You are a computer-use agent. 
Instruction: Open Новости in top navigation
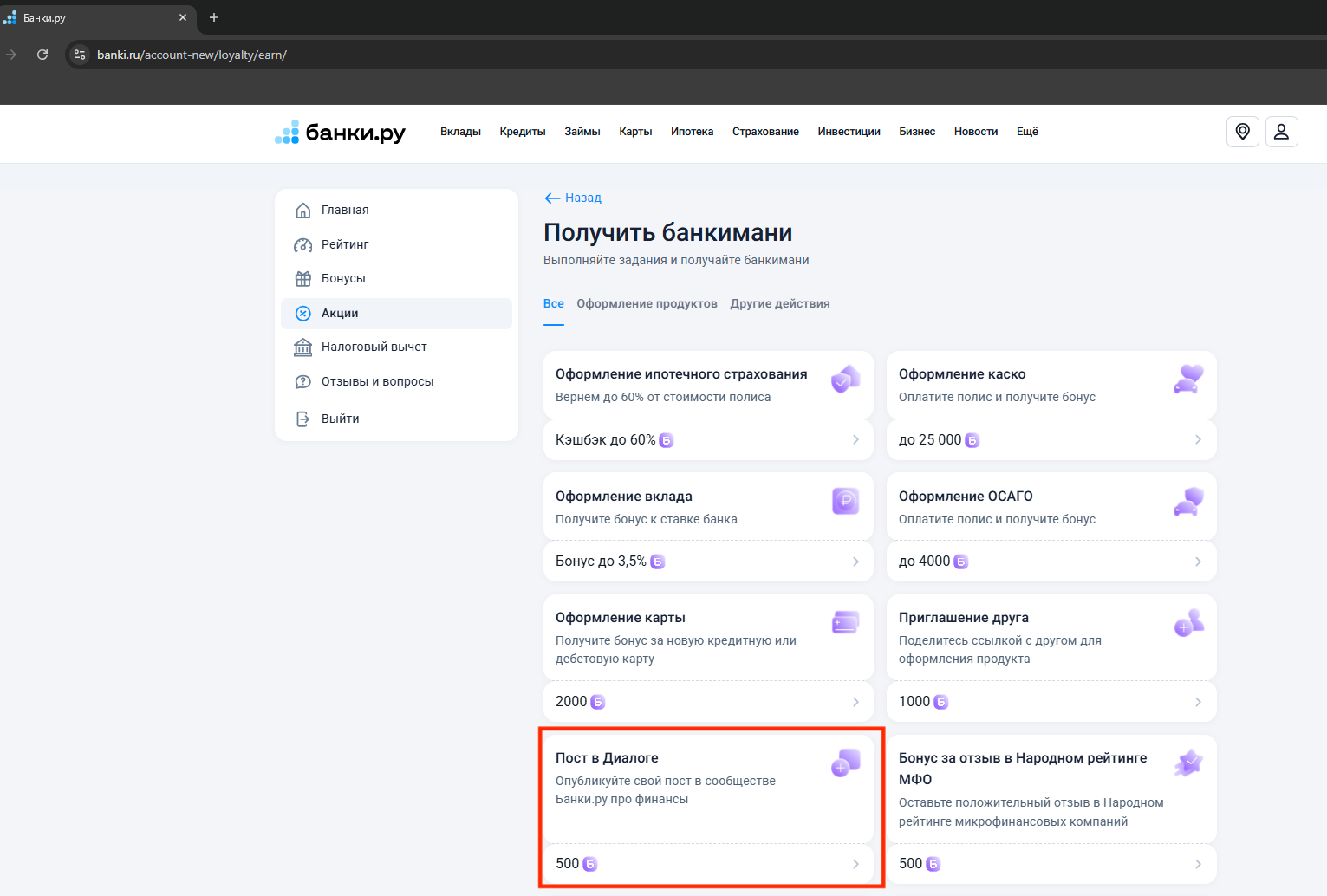[x=976, y=132]
